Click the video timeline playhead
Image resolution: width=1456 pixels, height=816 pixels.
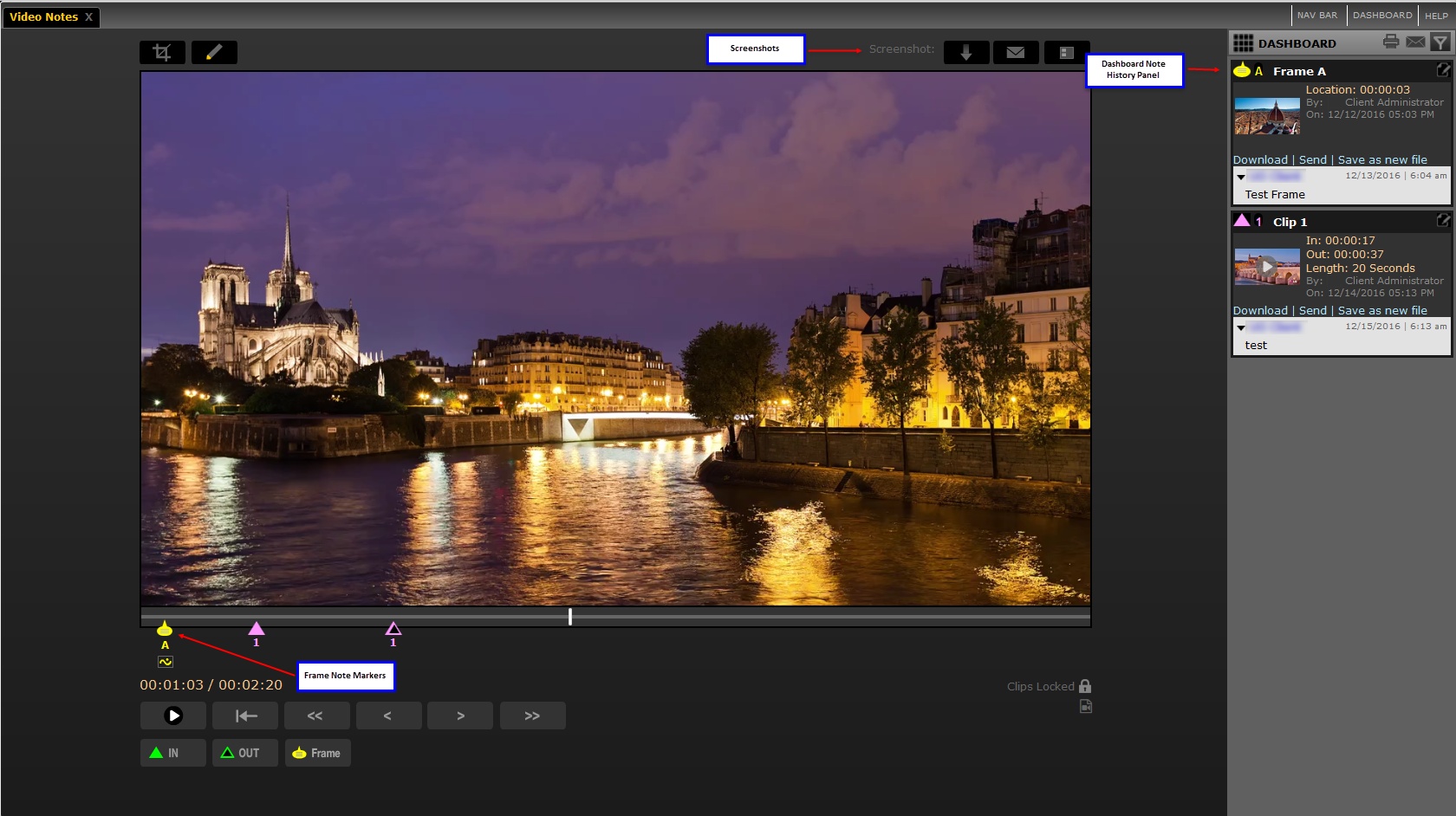coord(570,616)
